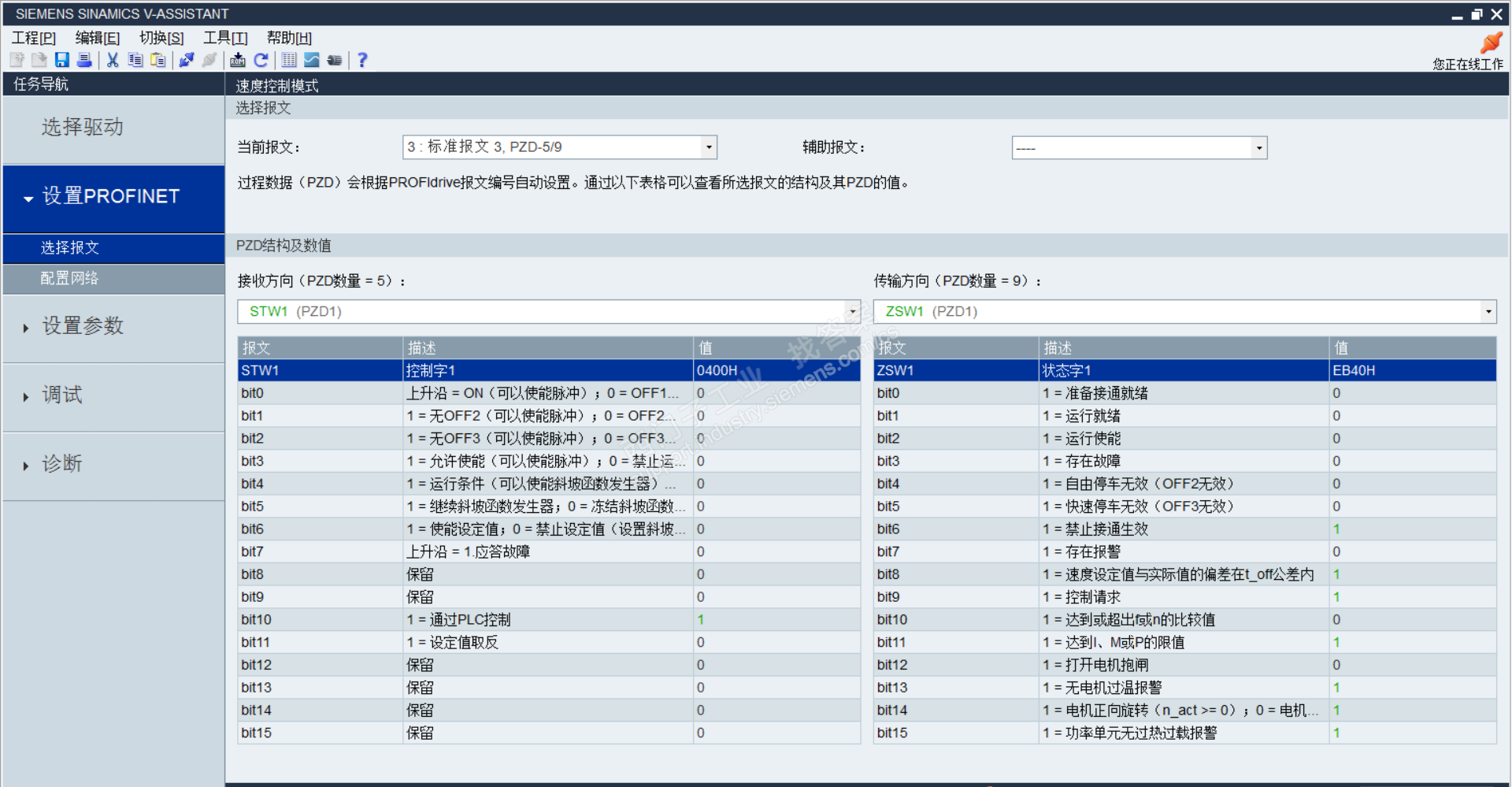Select the 配置网络 sub-item in navigation
Image resolution: width=1512 pixels, height=787 pixels.
pyautogui.click(x=114, y=279)
